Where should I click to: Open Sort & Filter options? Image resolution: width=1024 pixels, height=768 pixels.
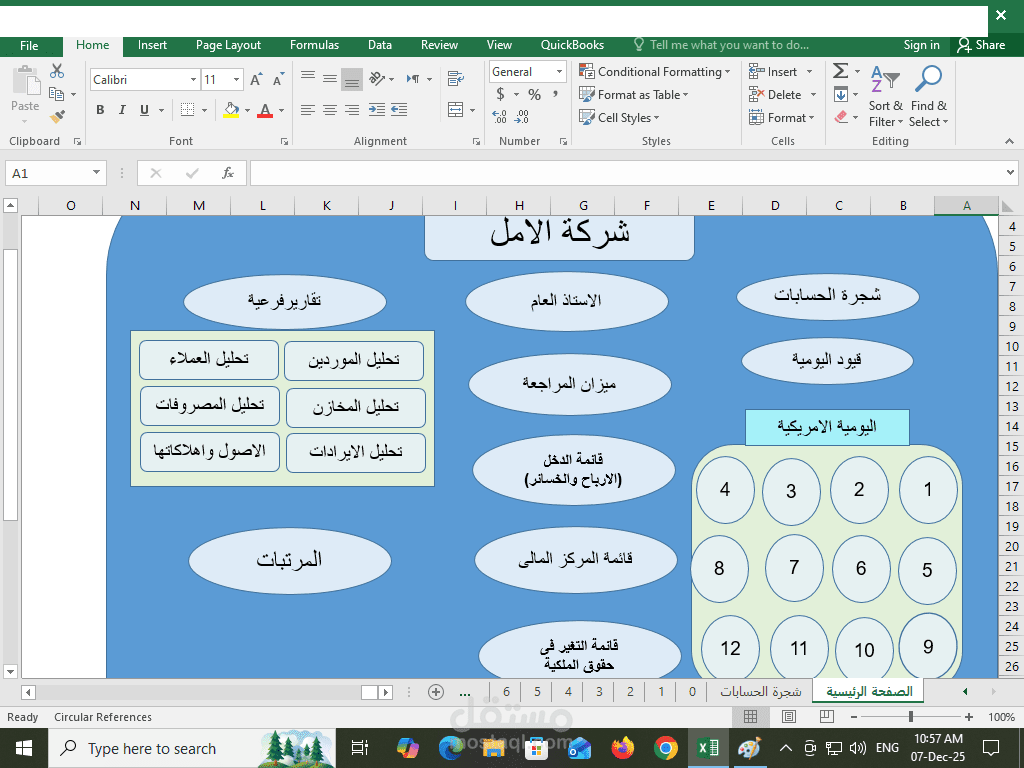coord(886,97)
